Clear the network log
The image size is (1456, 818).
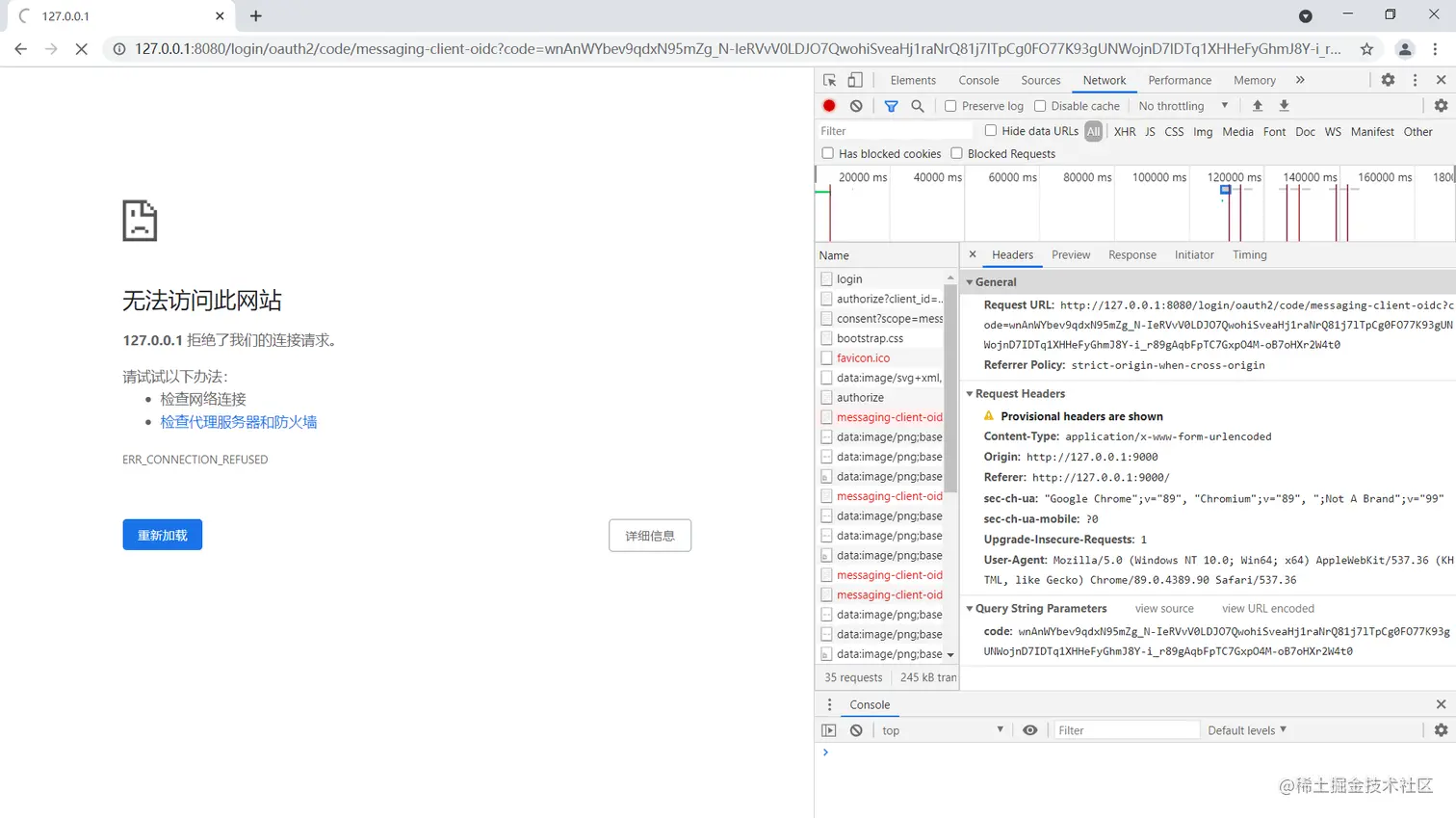856,106
